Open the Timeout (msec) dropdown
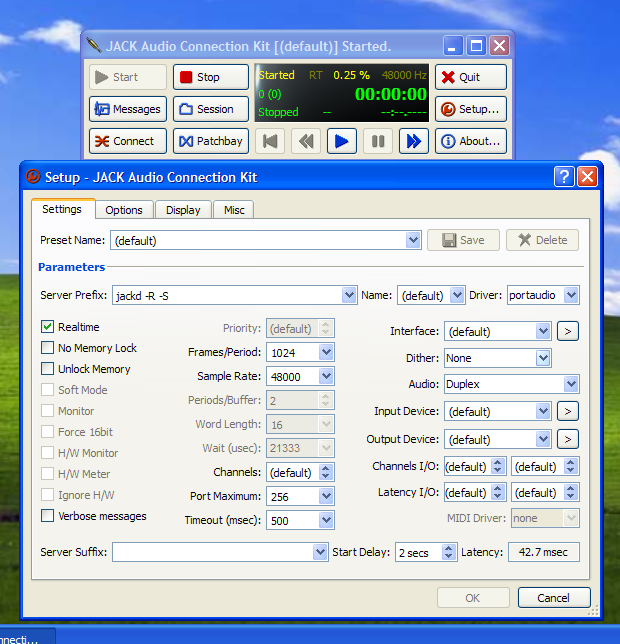This screenshot has height=644, width=620. click(x=326, y=520)
